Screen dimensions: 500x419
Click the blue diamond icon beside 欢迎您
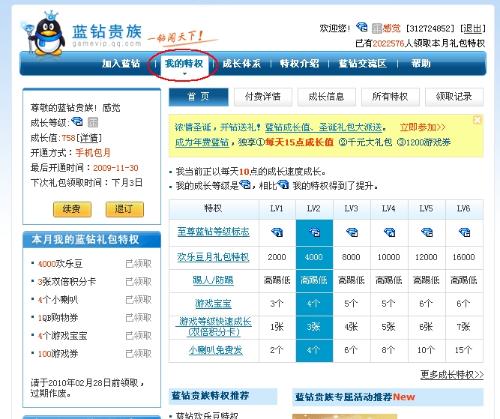pyautogui.click(x=362, y=27)
